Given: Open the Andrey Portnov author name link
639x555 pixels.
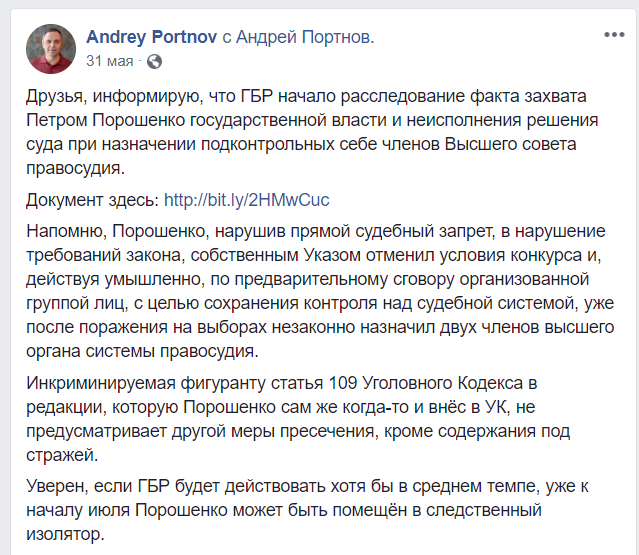Looking at the screenshot, I should (x=151, y=37).
